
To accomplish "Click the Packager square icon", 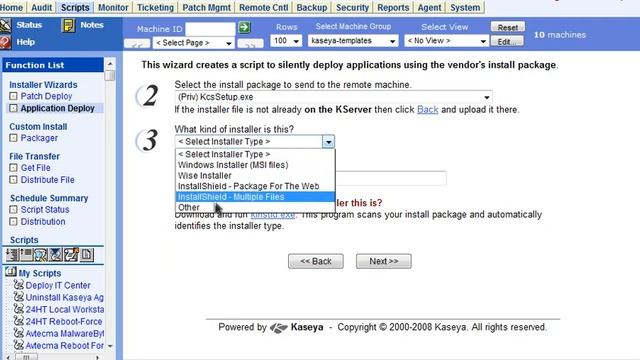I will [13, 138].
